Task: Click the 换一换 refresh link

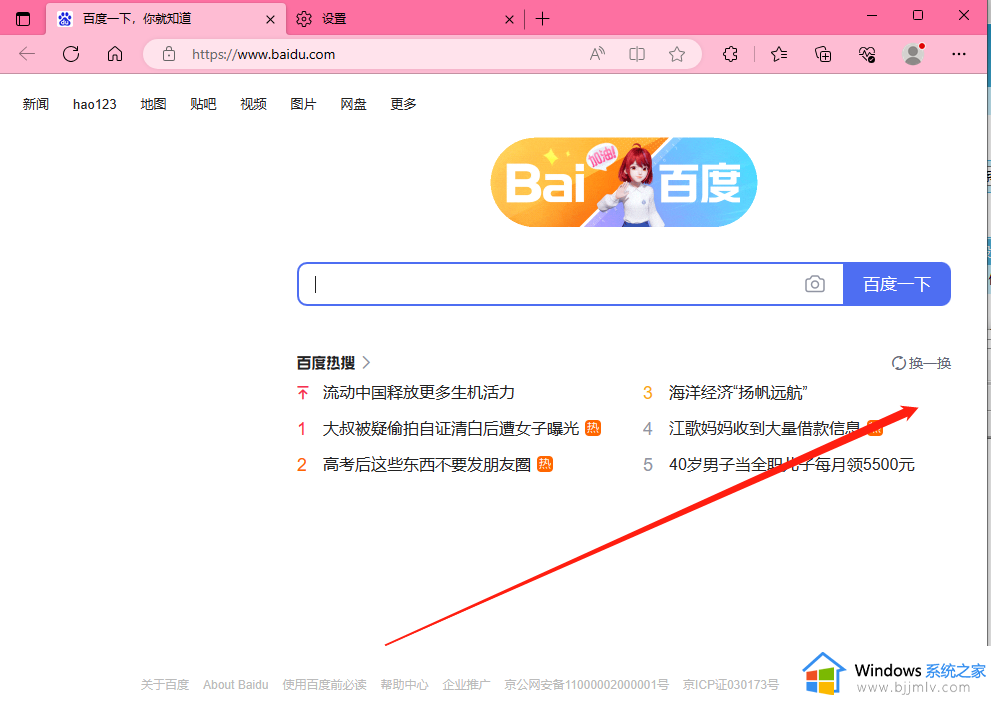Action: (921, 363)
